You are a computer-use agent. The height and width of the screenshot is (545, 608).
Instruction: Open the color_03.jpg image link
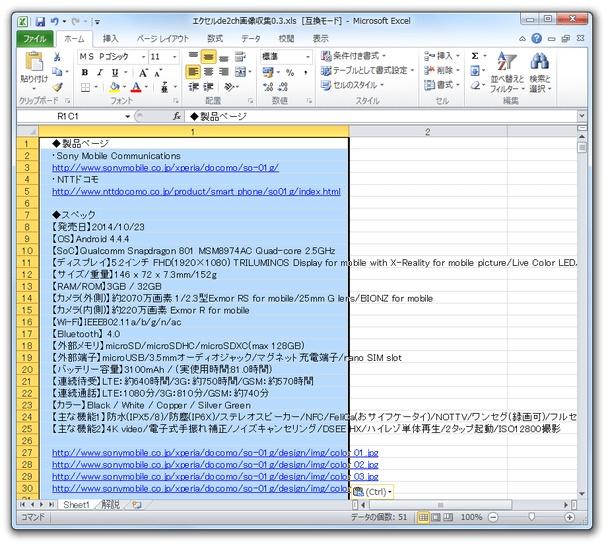point(215,476)
